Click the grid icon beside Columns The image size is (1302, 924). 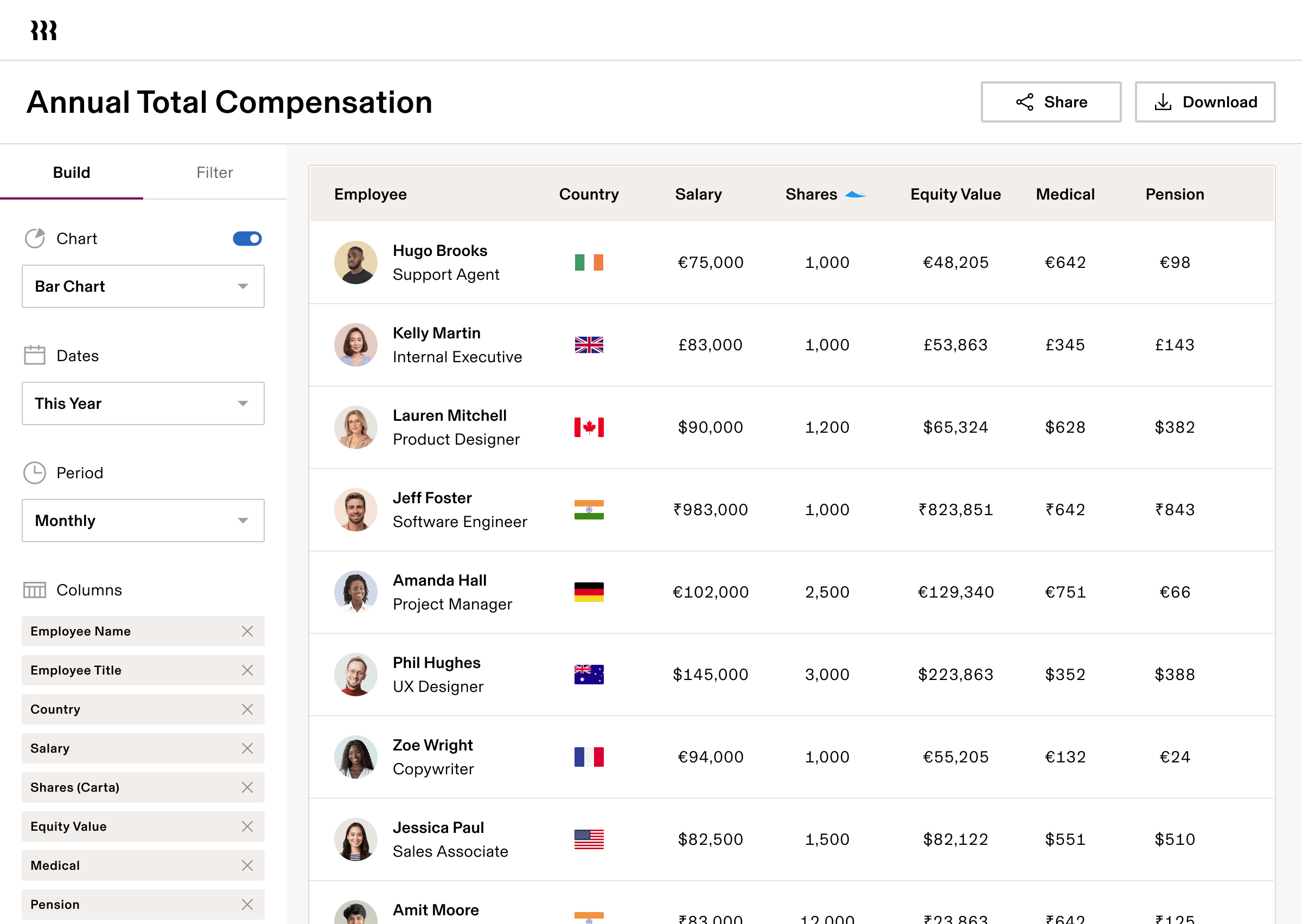click(x=34, y=590)
